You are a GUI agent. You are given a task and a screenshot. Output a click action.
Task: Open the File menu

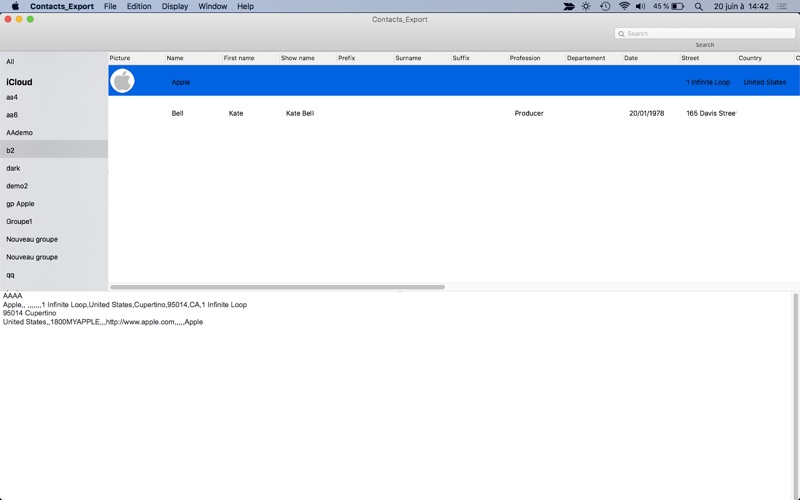[x=110, y=6]
